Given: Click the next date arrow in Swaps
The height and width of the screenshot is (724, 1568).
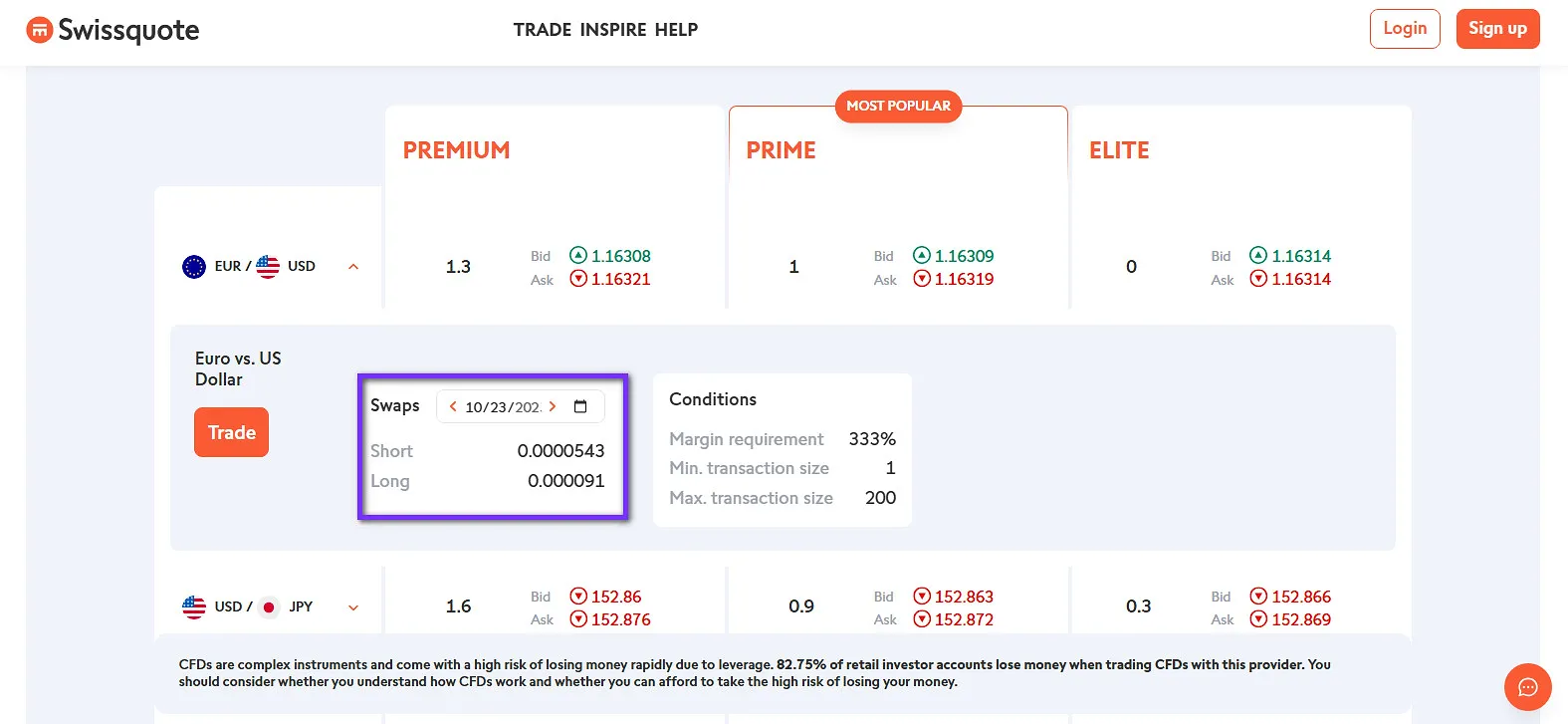Looking at the screenshot, I should tap(553, 405).
